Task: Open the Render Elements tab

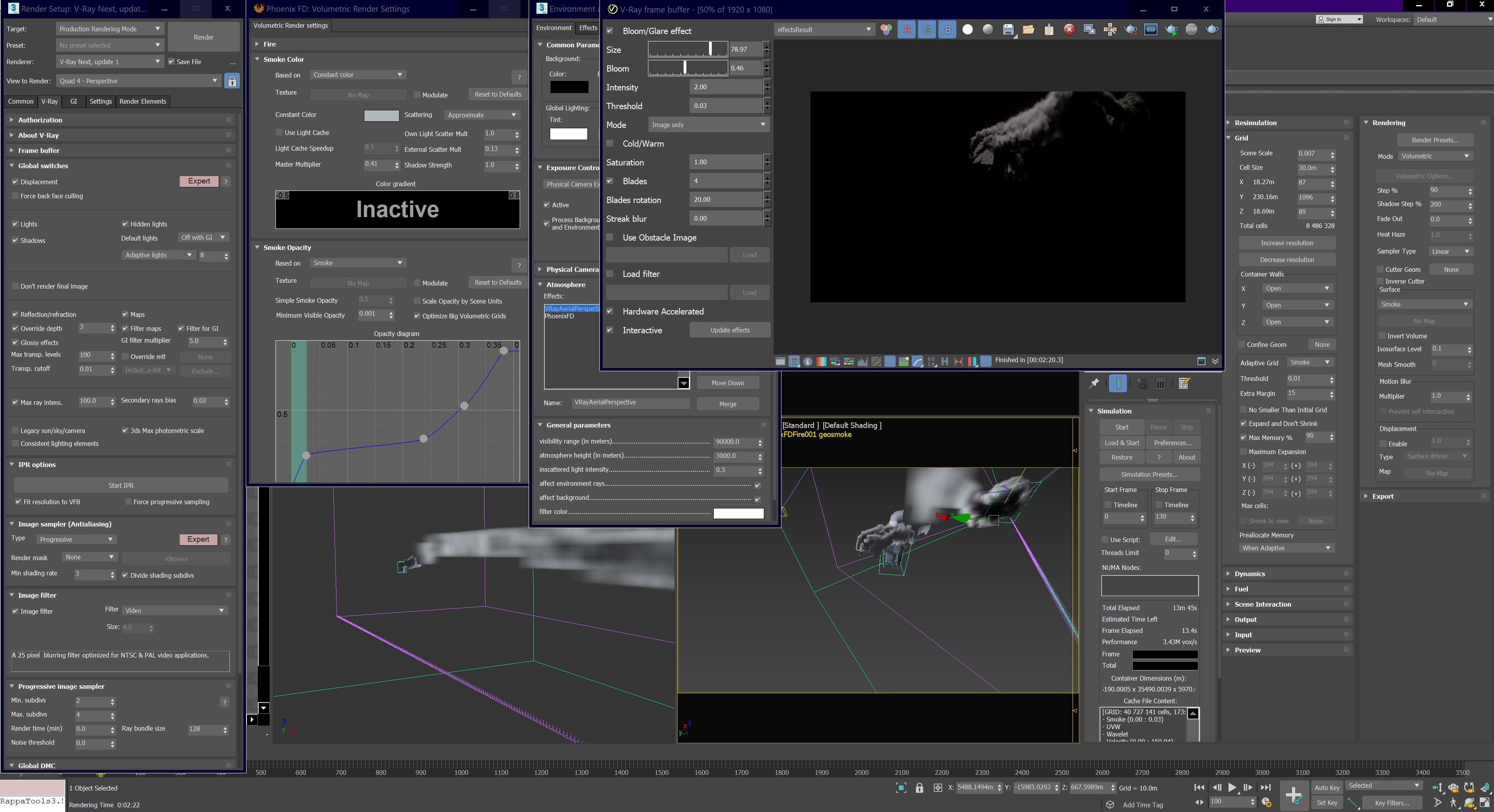Action: 143,101
